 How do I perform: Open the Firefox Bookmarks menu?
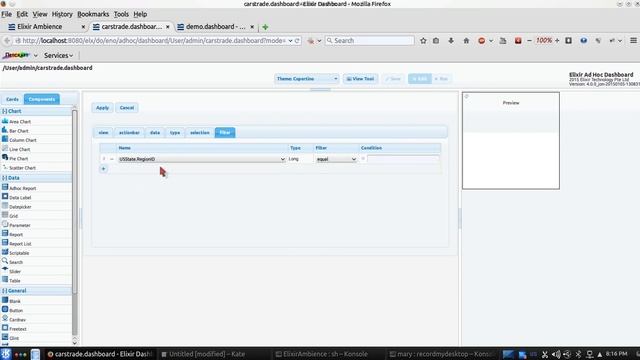tap(93, 14)
